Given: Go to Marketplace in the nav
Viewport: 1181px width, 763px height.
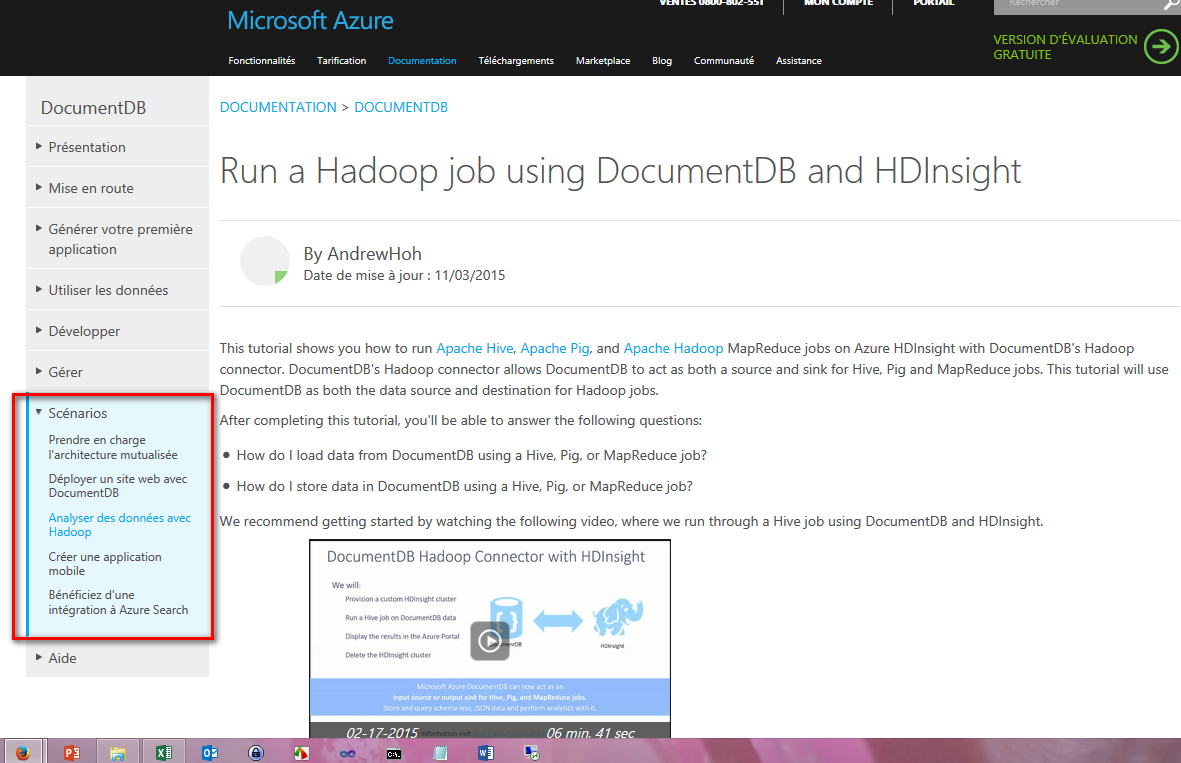Looking at the screenshot, I should click(603, 60).
